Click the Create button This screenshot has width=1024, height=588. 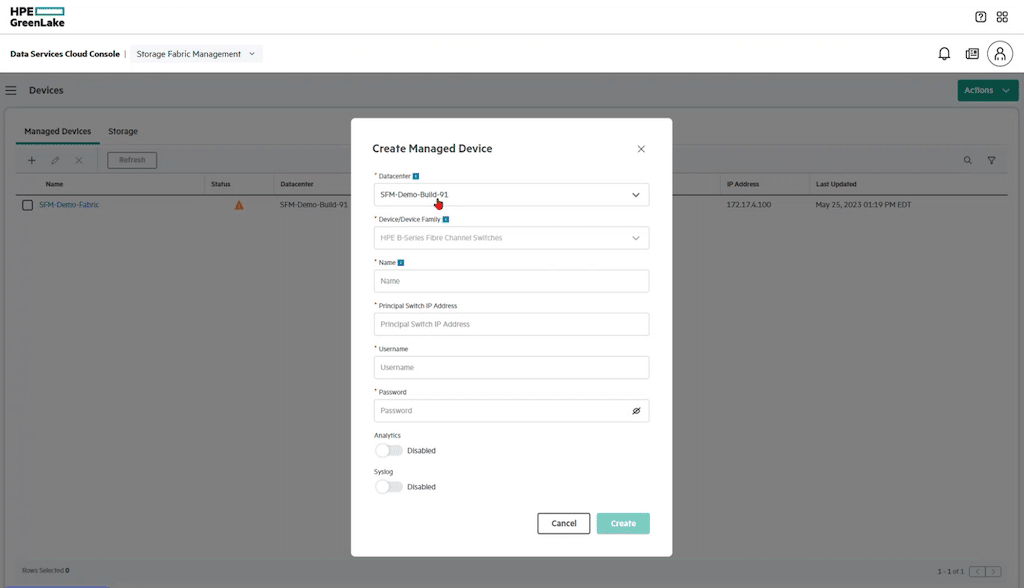click(x=623, y=523)
